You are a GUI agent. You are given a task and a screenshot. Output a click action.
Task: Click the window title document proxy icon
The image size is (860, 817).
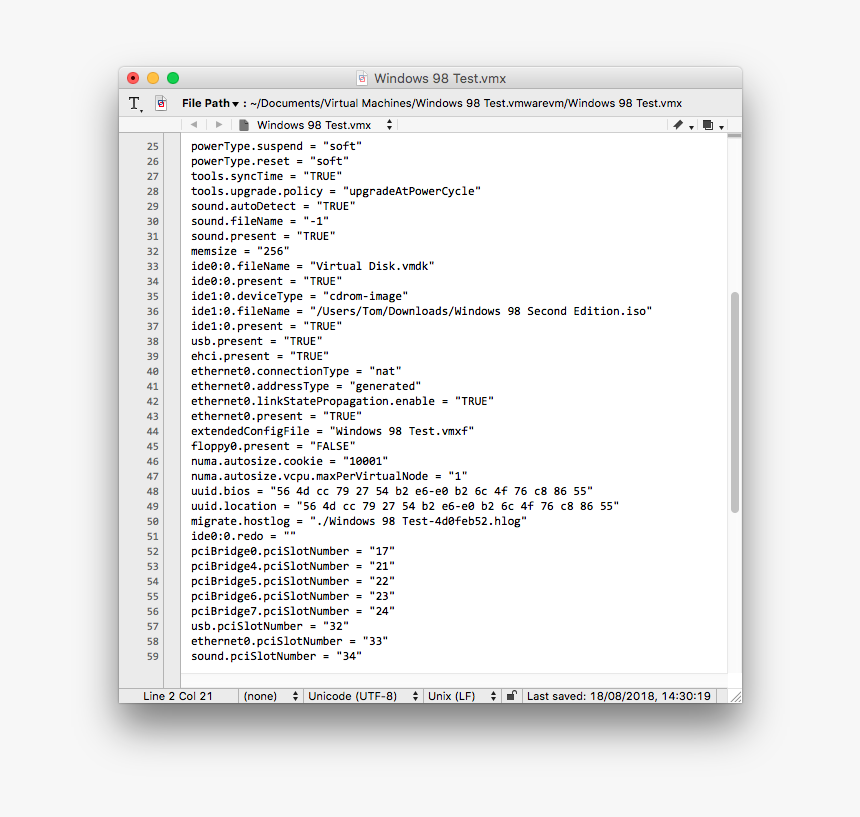[362, 78]
